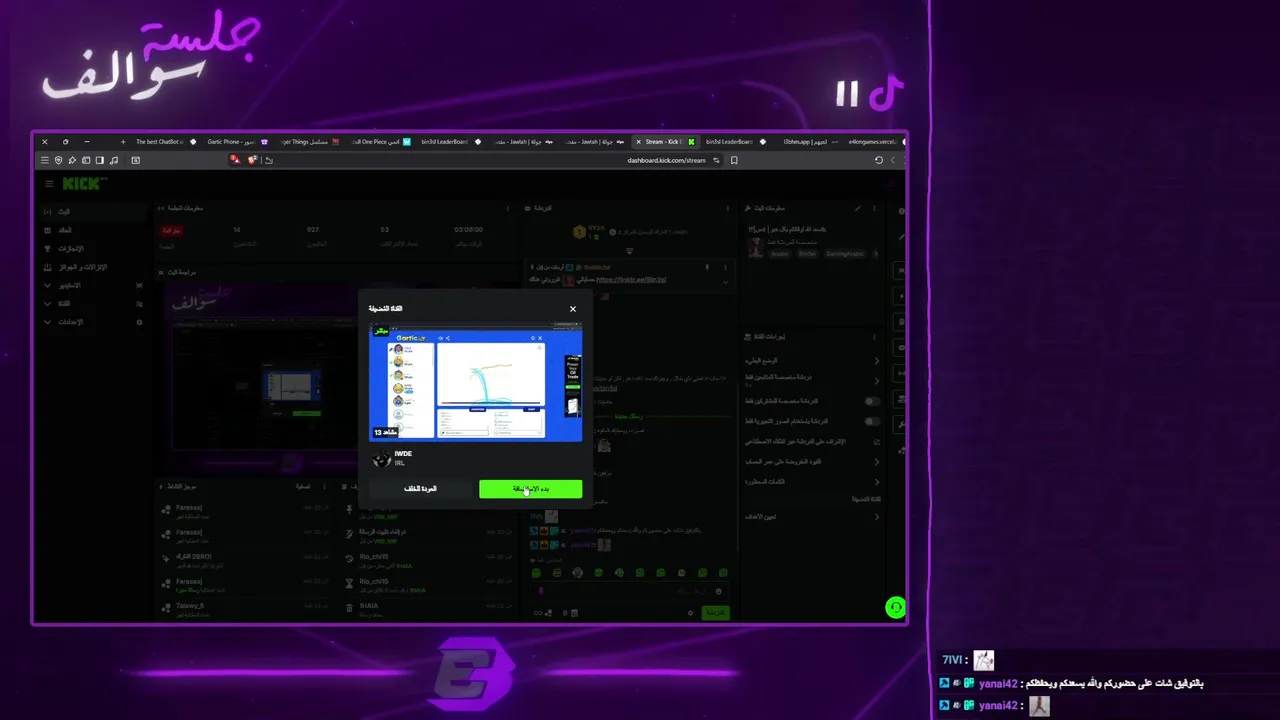Image resolution: width=1280 pixels, height=720 pixels.
Task: Click the Gartic stream preview thumbnail
Action: [475, 382]
